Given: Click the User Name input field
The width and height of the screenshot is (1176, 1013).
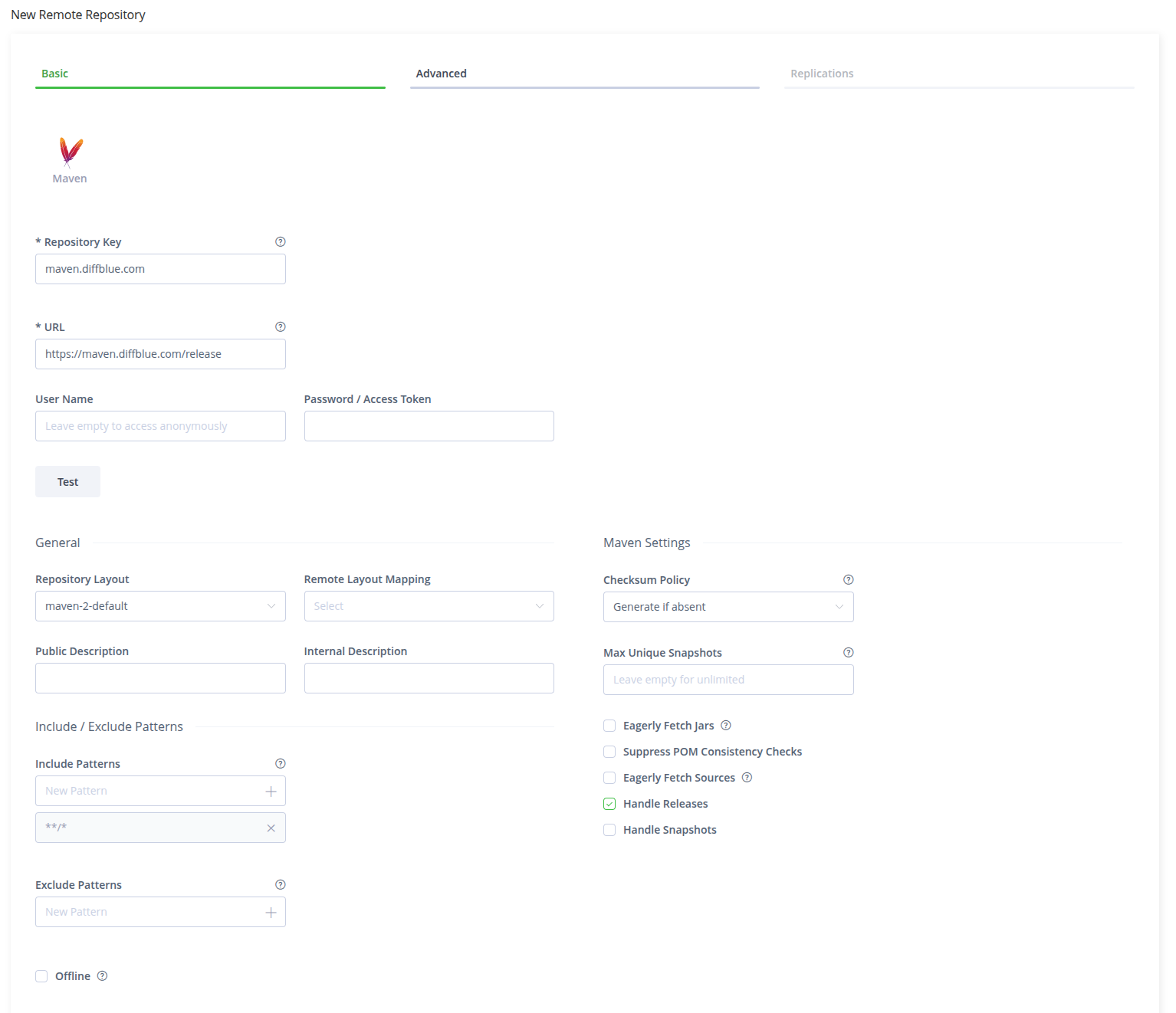Looking at the screenshot, I should [160, 426].
